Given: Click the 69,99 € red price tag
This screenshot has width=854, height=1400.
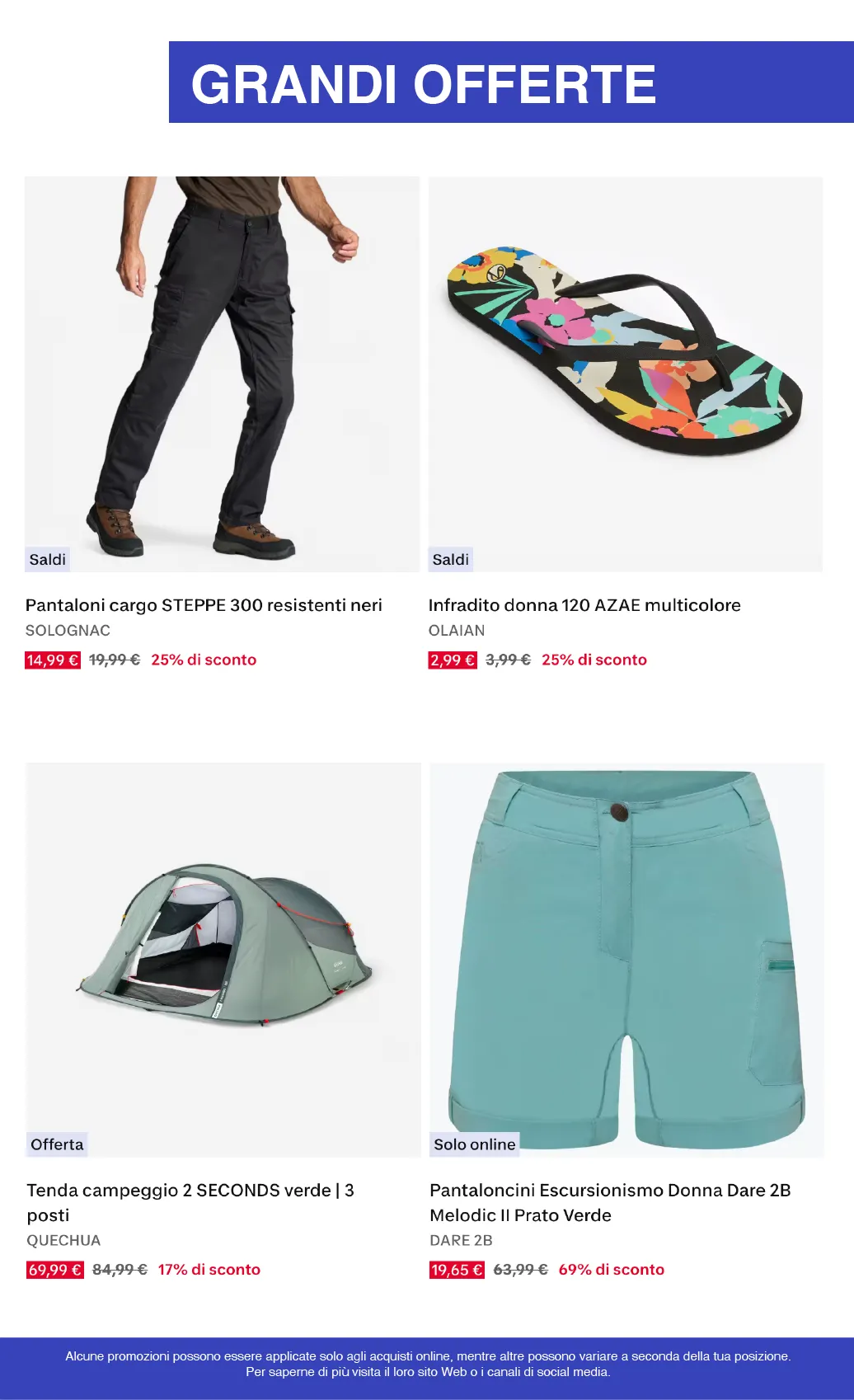Looking at the screenshot, I should pyautogui.click(x=55, y=1270).
